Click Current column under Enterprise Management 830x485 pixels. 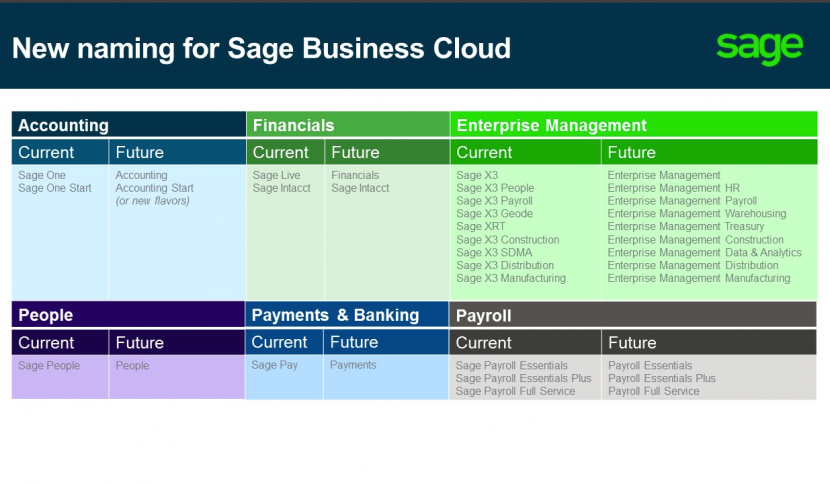tap(526, 152)
